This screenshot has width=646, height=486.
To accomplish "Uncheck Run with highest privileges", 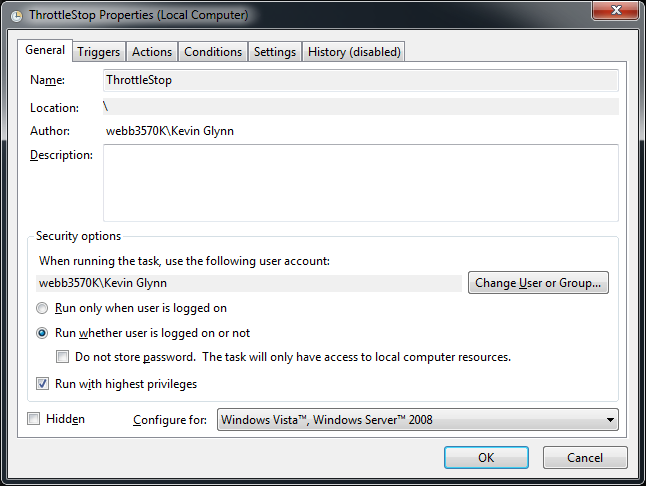I will (x=42, y=384).
